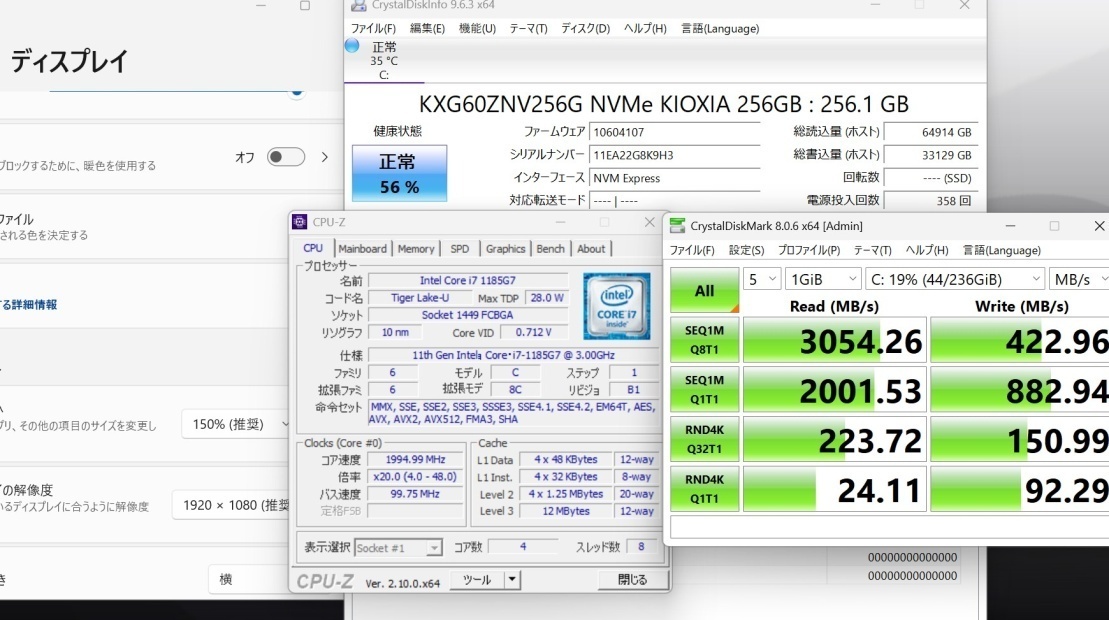Select the C: drive 35 °C temperature entry
The image size is (1109, 620).
tap(384, 61)
